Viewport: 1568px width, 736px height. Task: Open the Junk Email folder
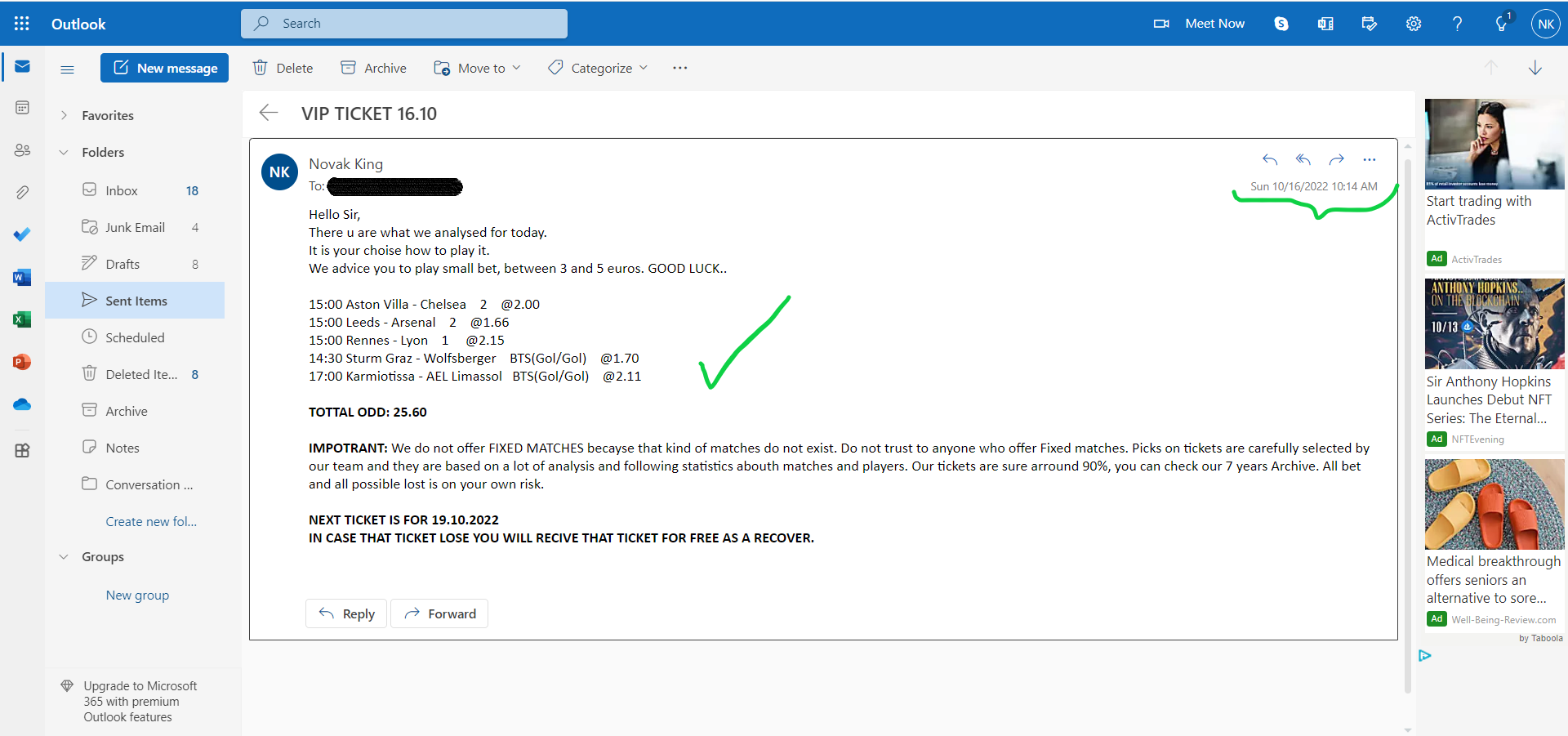[x=135, y=227]
